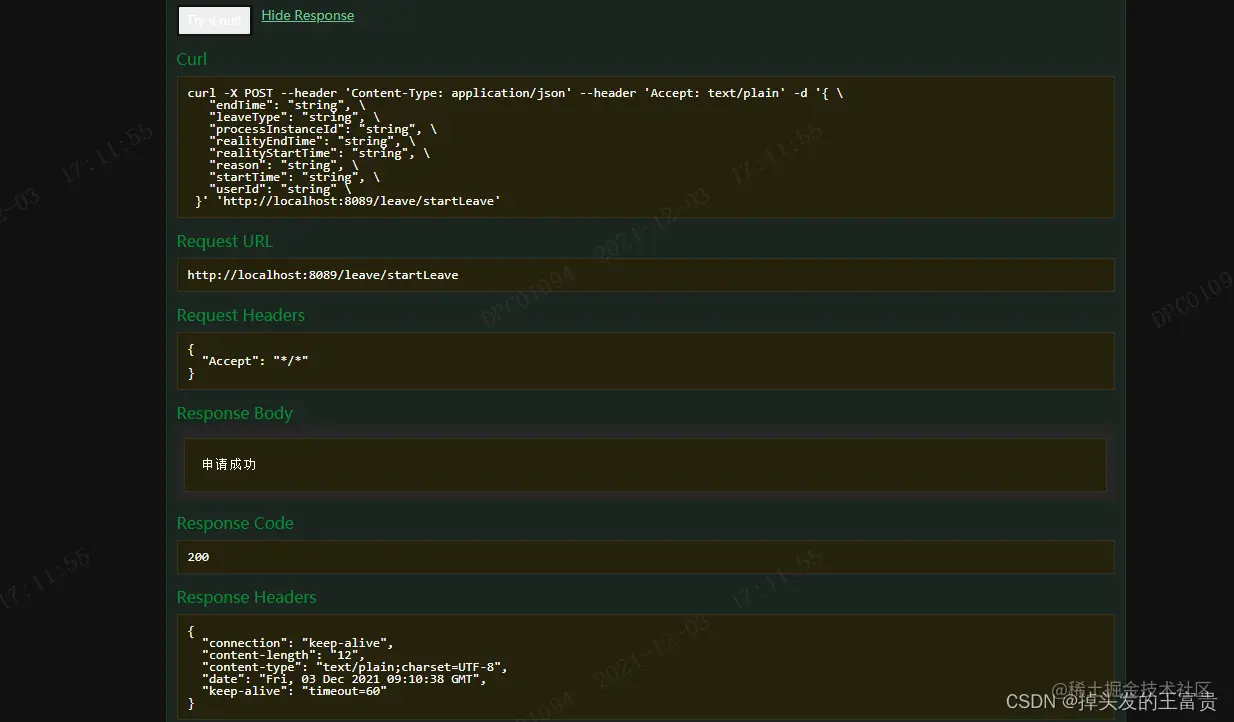This screenshot has width=1234, height=722.
Task: Select the Response Body heading
Action: coord(235,413)
